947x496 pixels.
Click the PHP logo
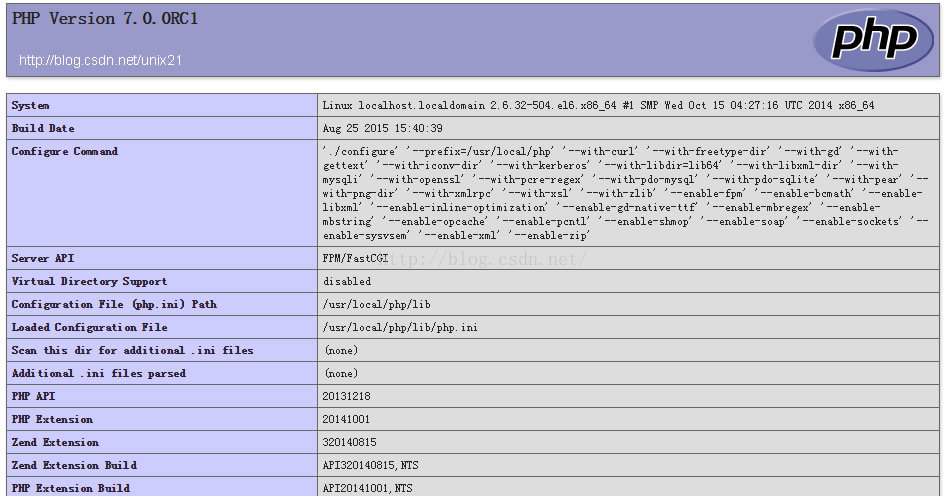pyautogui.click(x=873, y=39)
